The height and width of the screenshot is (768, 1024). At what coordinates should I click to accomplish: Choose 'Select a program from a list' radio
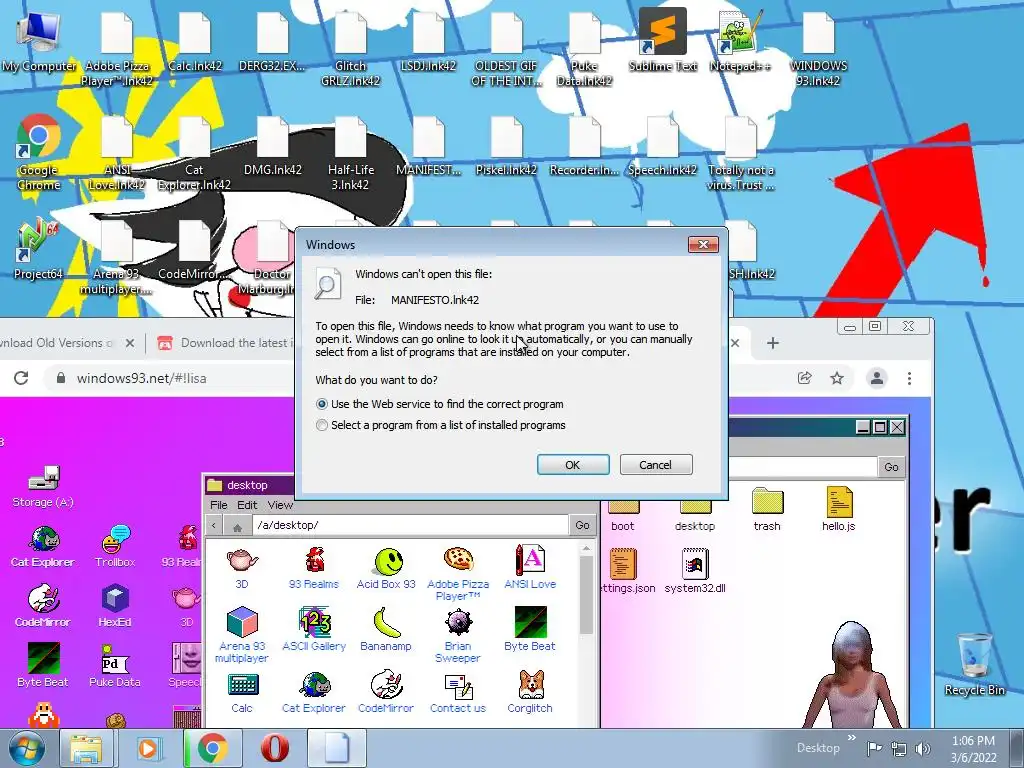tap(321, 425)
